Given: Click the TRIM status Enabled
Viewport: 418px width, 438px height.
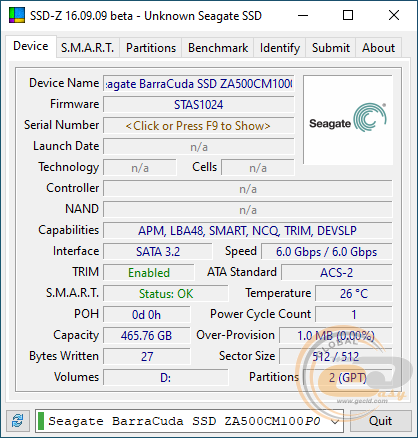Looking at the screenshot, I should (149, 273).
